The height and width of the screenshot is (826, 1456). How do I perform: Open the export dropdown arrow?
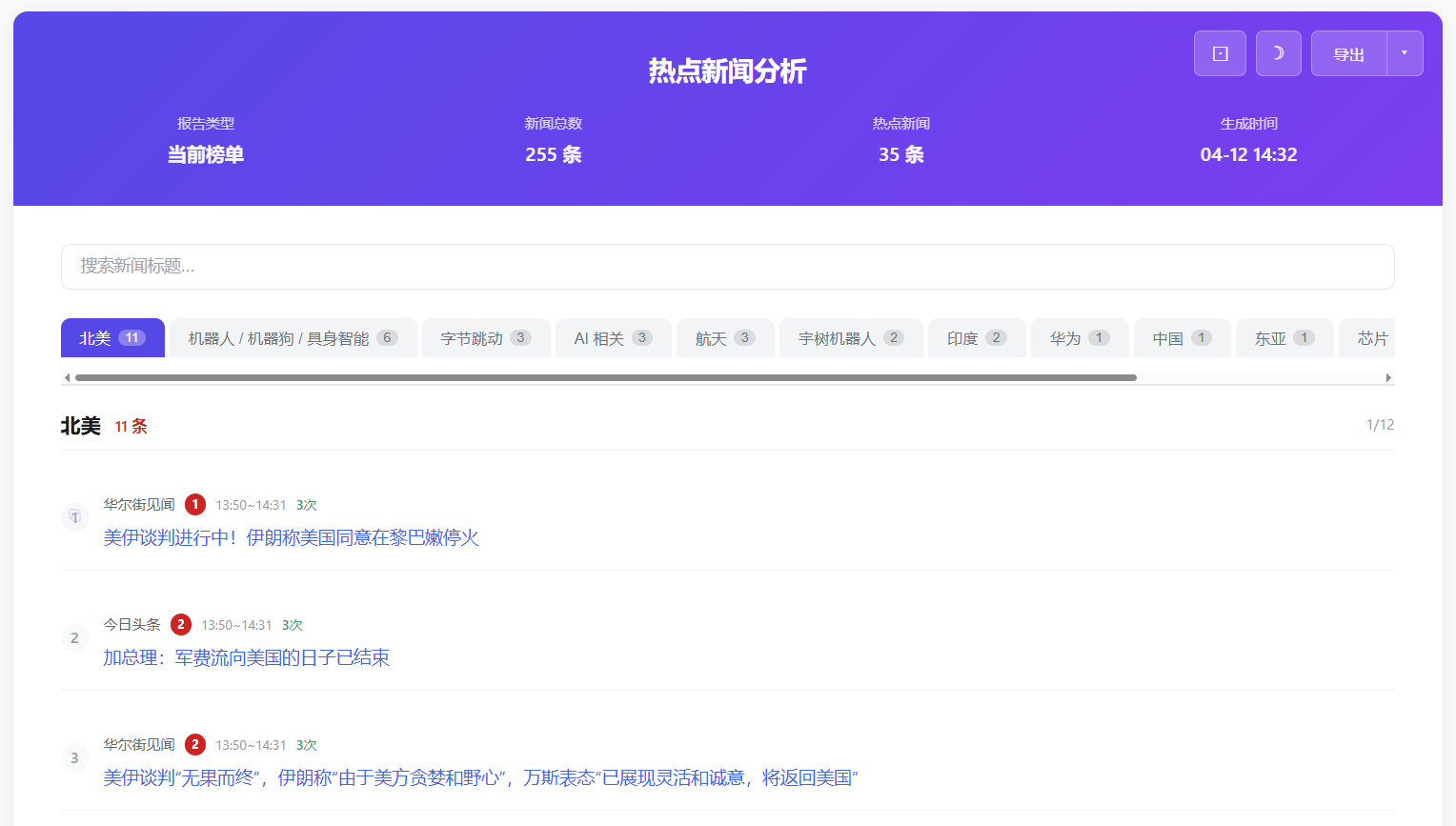[x=1405, y=53]
